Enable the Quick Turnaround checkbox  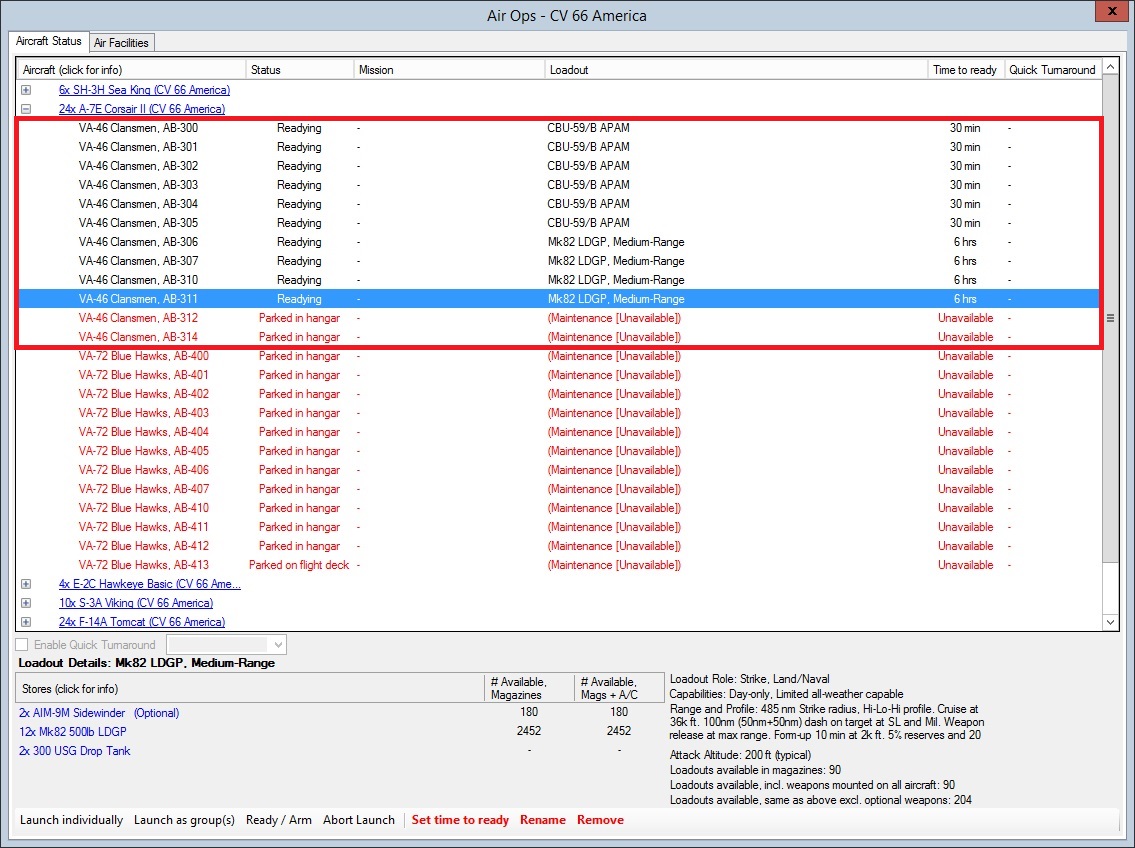pos(22,645)
